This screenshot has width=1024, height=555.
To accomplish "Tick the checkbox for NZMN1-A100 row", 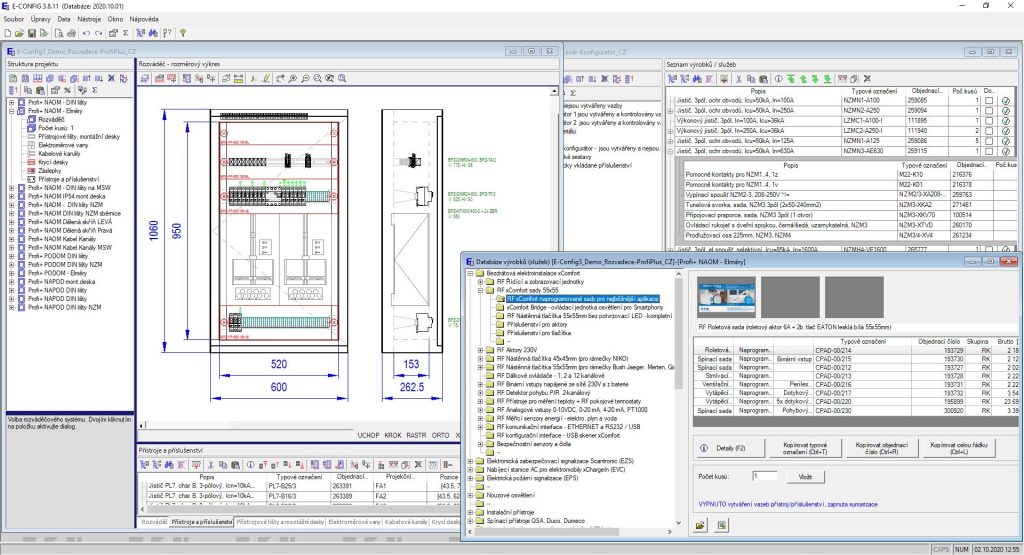I will (988, 101).
